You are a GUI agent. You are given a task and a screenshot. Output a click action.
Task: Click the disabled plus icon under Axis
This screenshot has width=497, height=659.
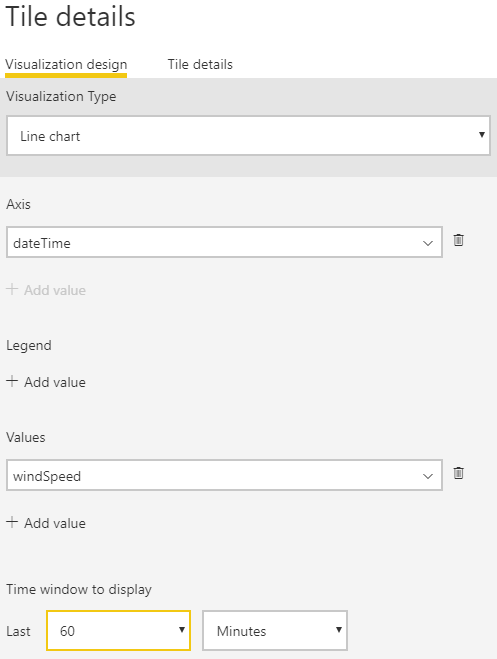tap(12, 289)
